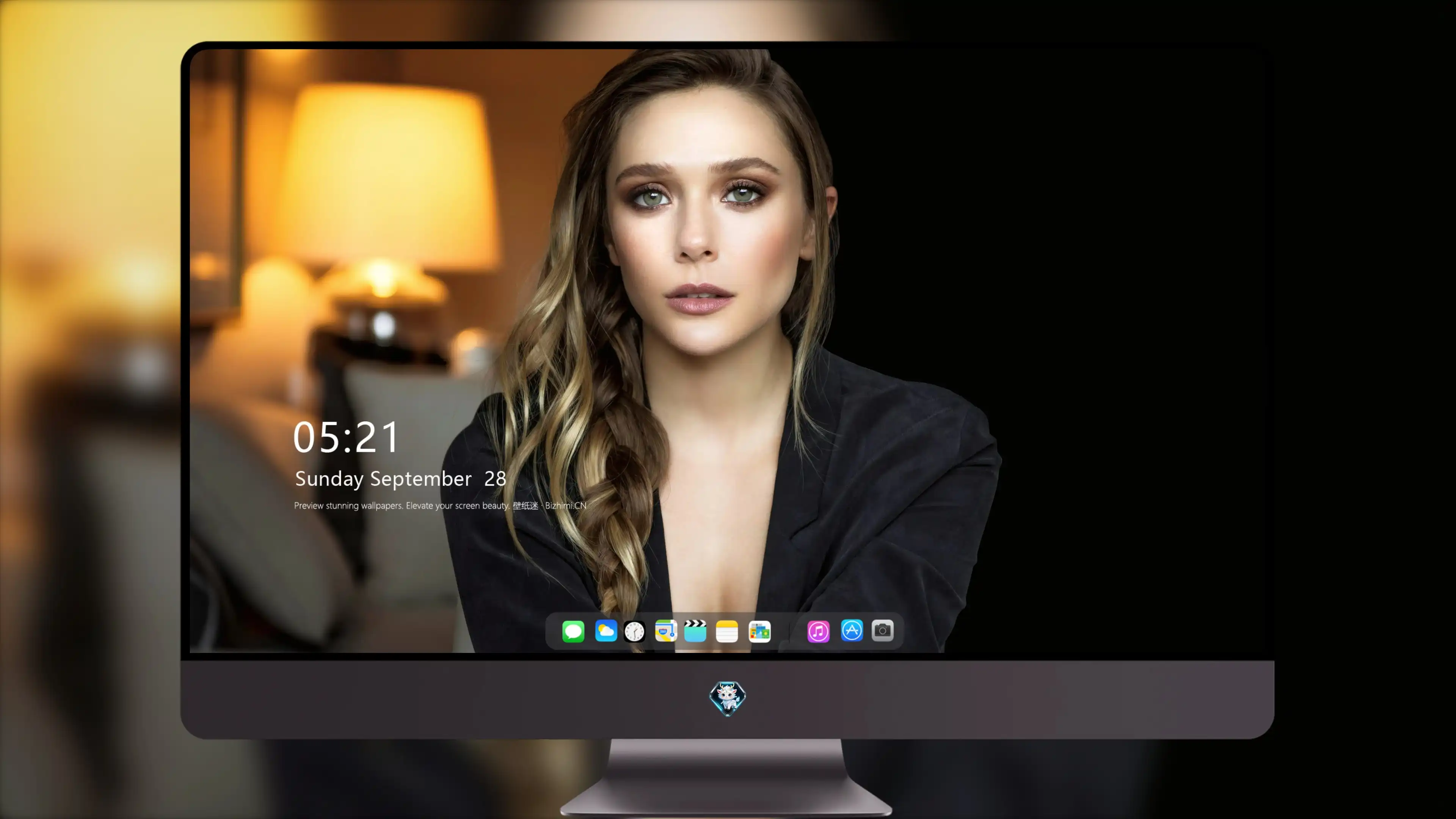
Task: Open the blue App Store icon
Action: [852, 630]
